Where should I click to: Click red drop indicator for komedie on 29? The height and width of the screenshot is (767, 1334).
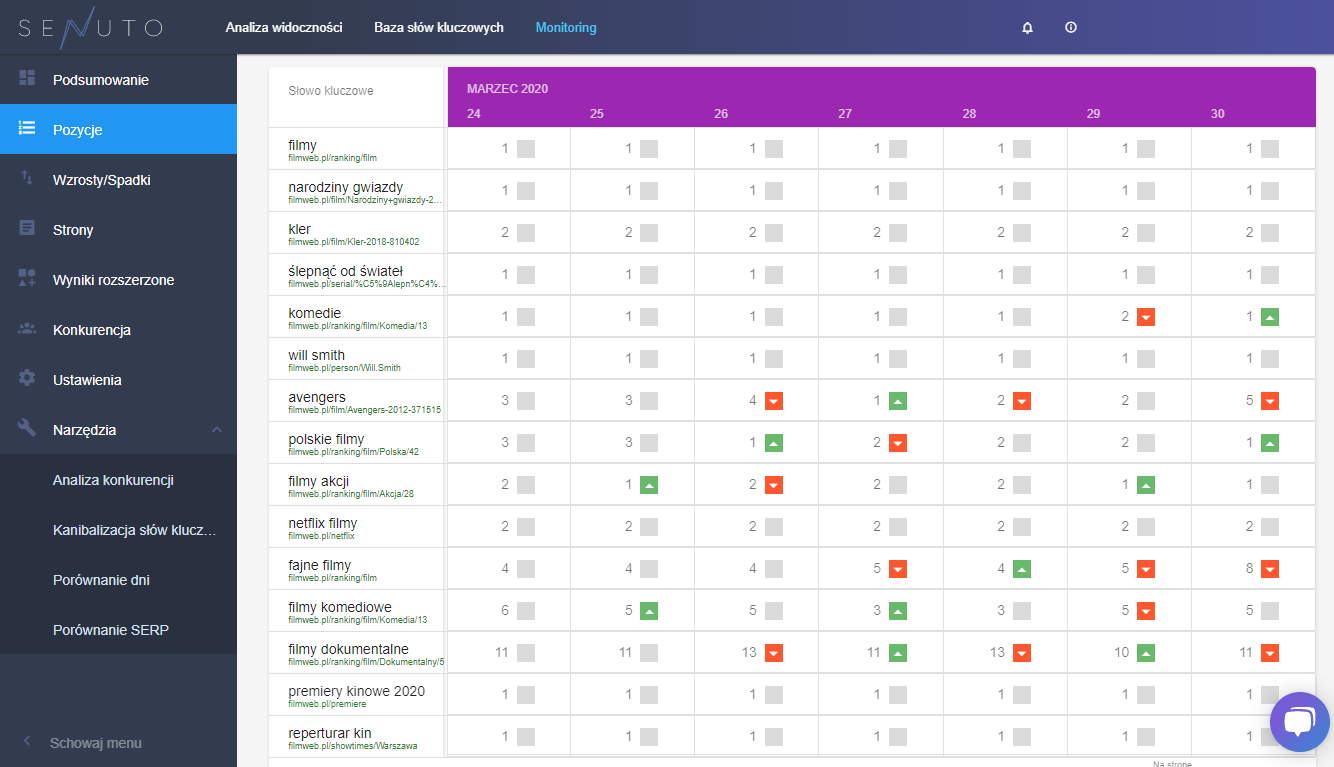click(1146, 317)
